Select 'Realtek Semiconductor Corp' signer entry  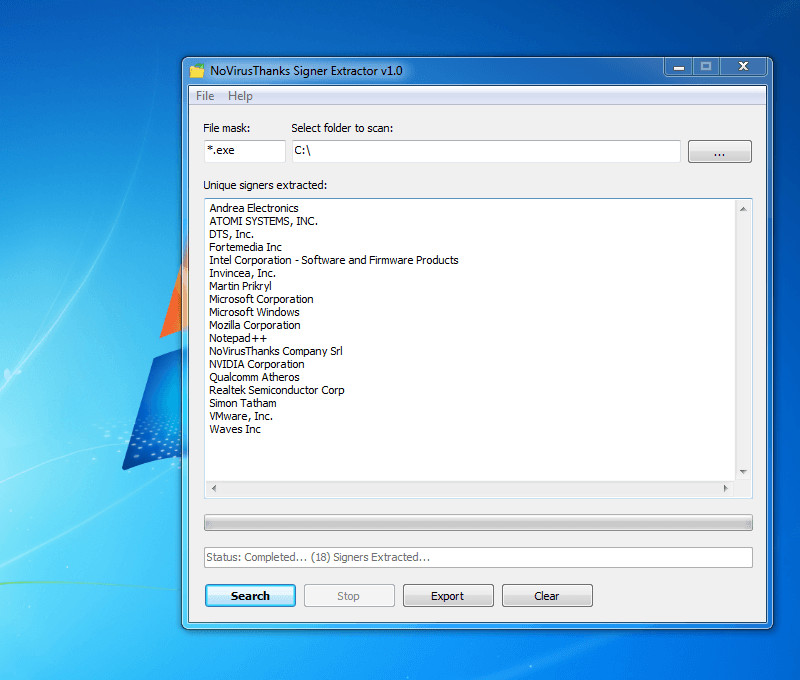[x=277, y=390]
